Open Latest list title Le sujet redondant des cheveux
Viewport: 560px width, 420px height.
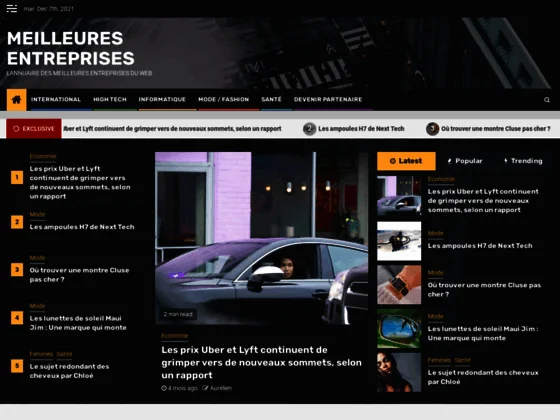[x=483, y=377]
